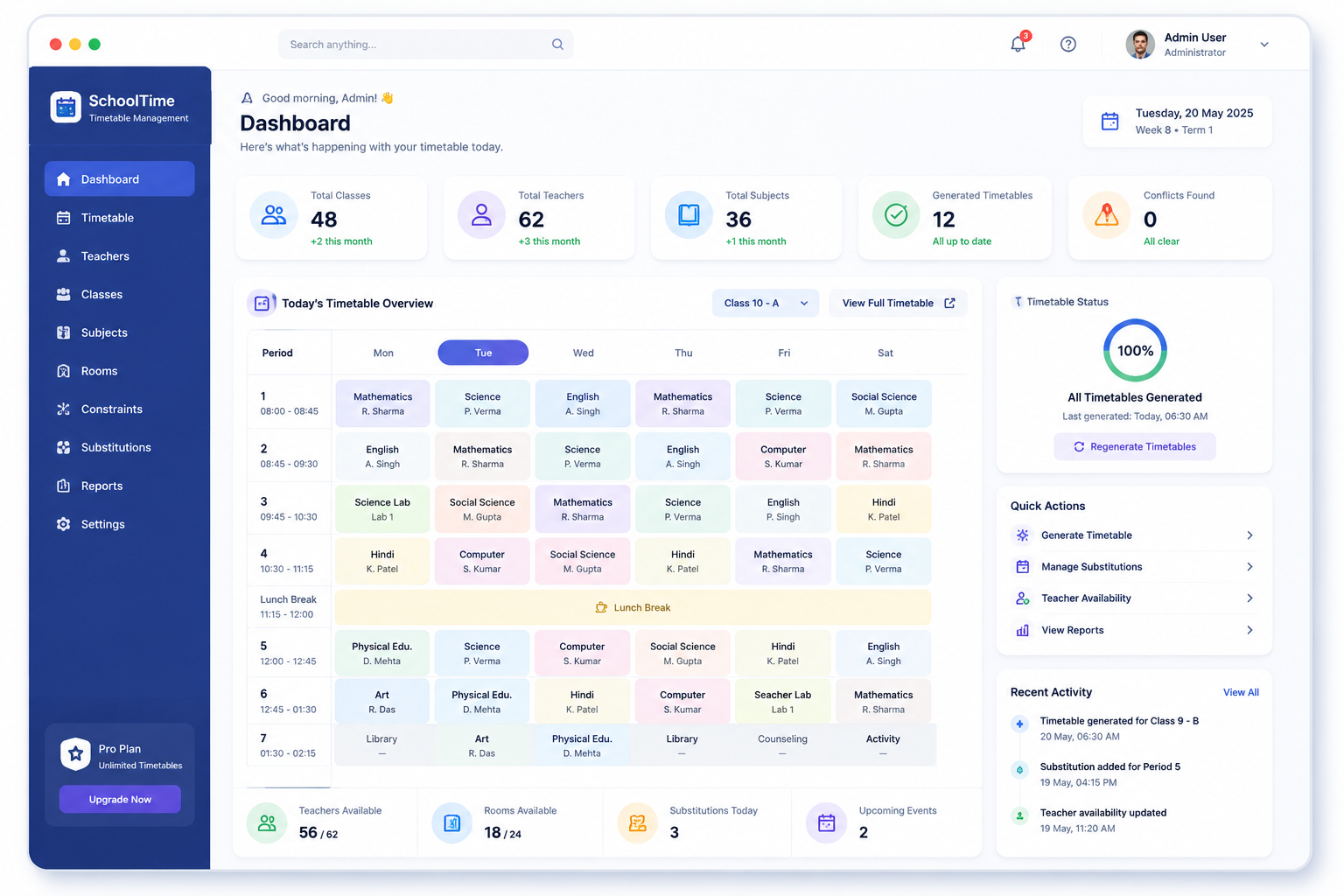Screen dimensions: 1344x896
Task: Click Friday period 2 Computer S. Kumar cell
Action: 783,457
